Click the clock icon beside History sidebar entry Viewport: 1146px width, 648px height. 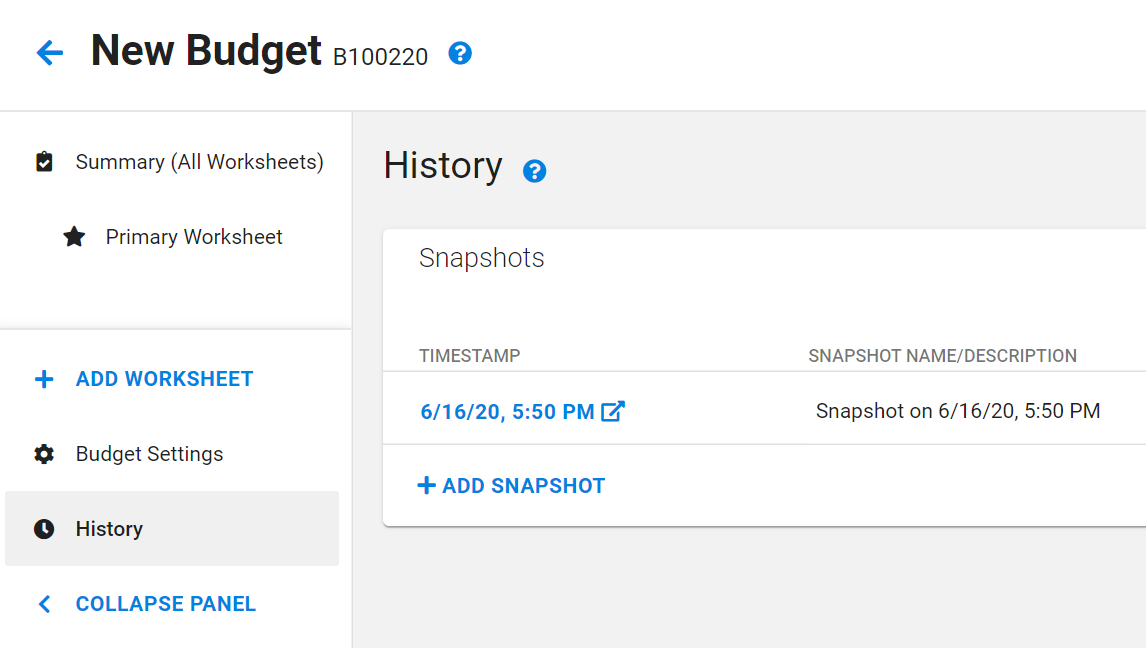click(44, 528)
